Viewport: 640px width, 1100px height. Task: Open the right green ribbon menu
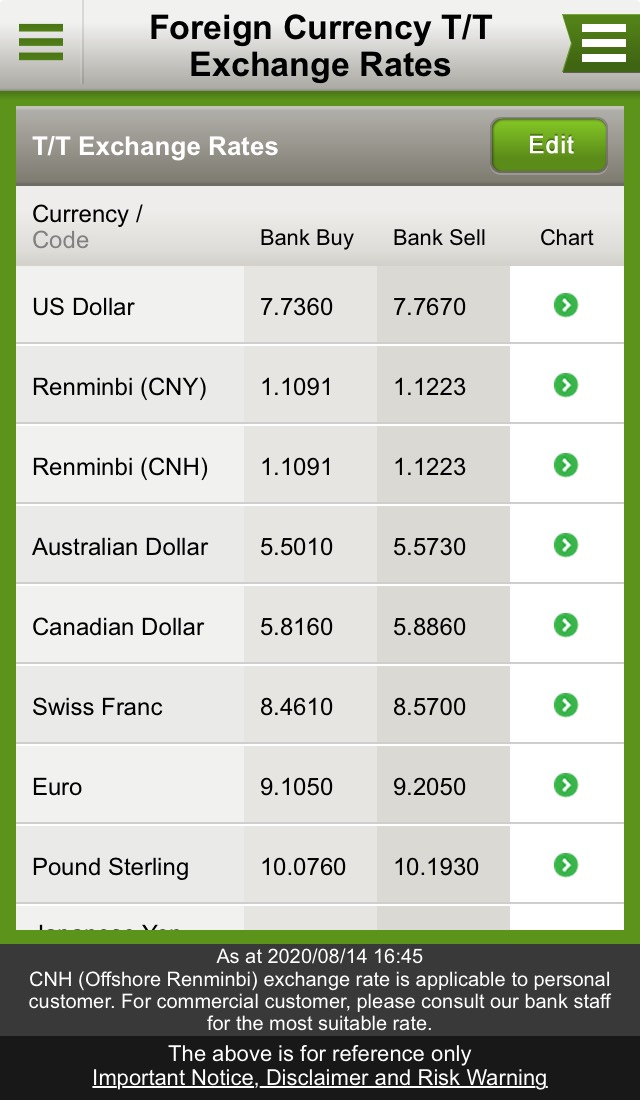tap(602, 42)
